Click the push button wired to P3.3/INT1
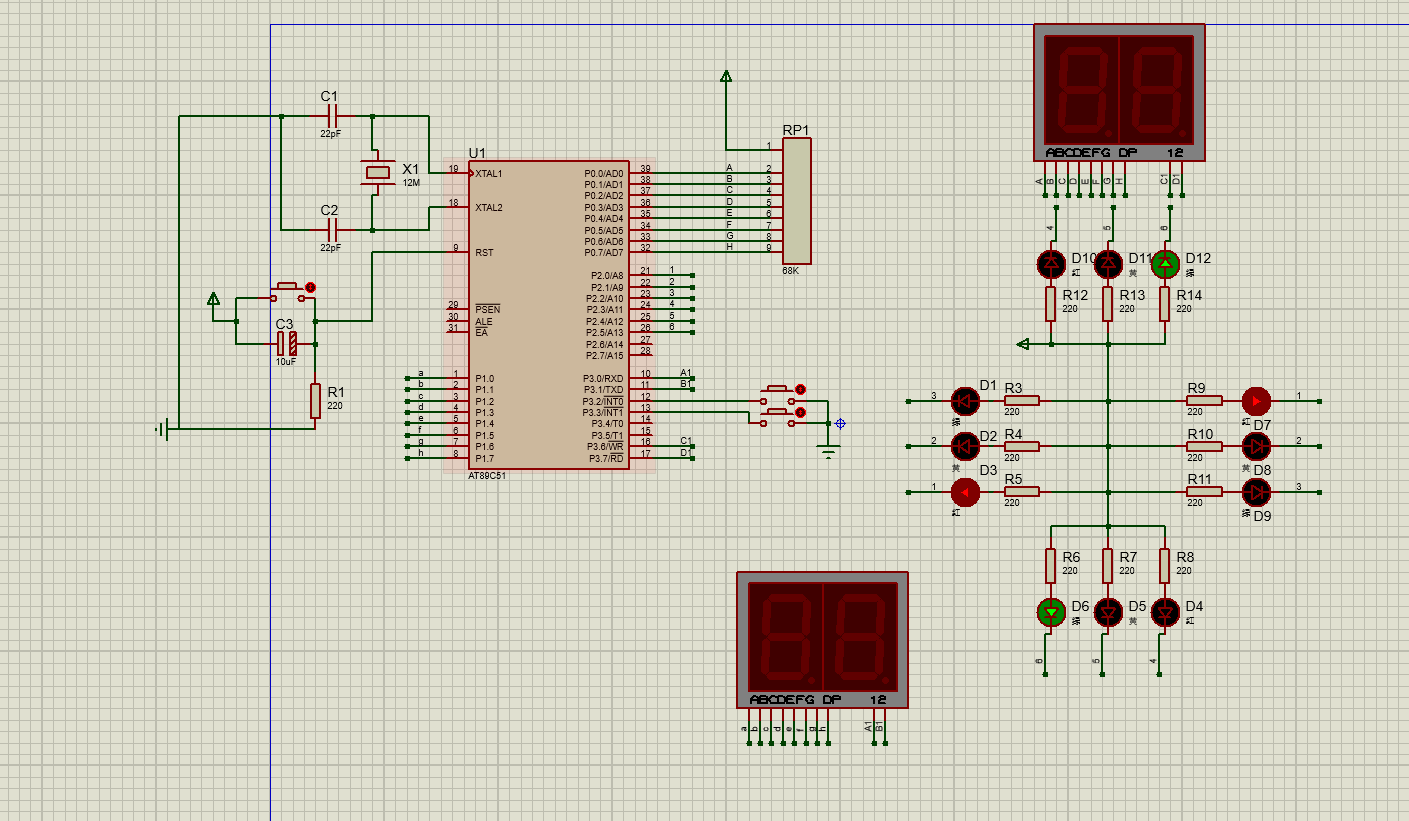 (x=776, y=417)
